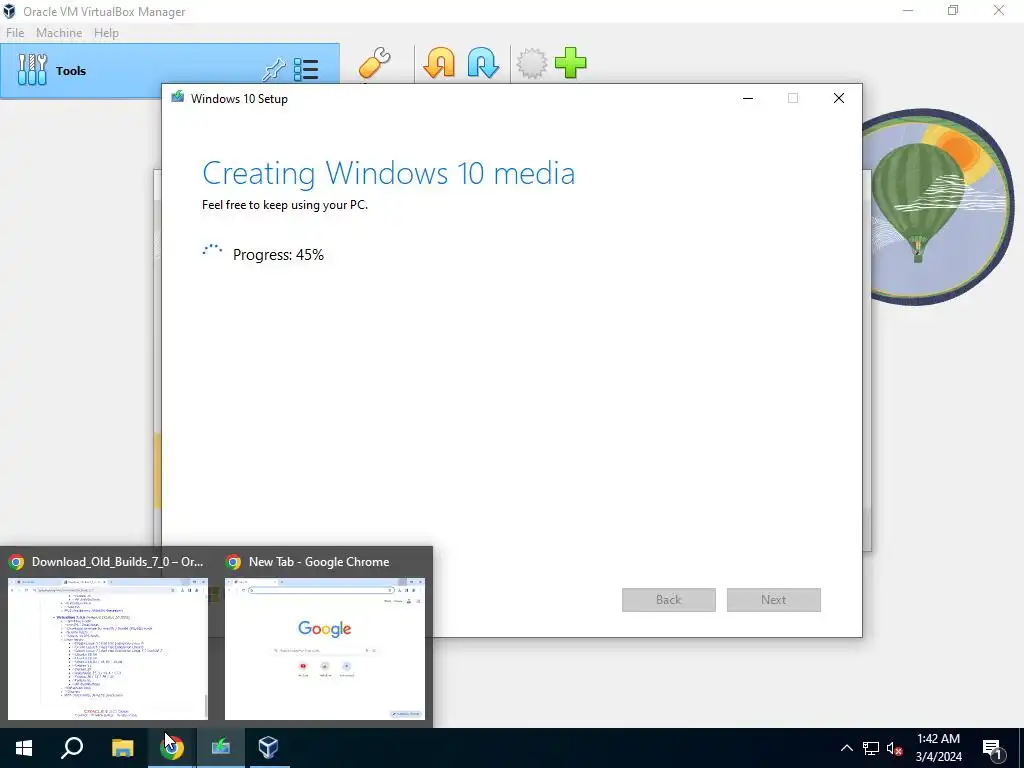The width and height of the screenshot is (1024, 768).
Task: Click the New machine gear icon
Action: (x=532, y=64)
